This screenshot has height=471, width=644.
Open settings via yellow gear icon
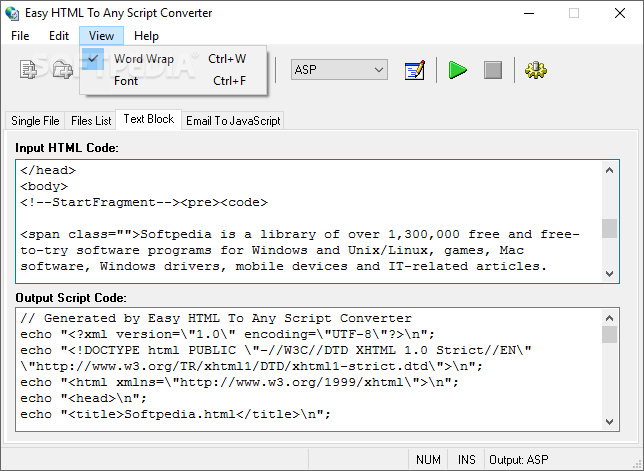(536, 70)
